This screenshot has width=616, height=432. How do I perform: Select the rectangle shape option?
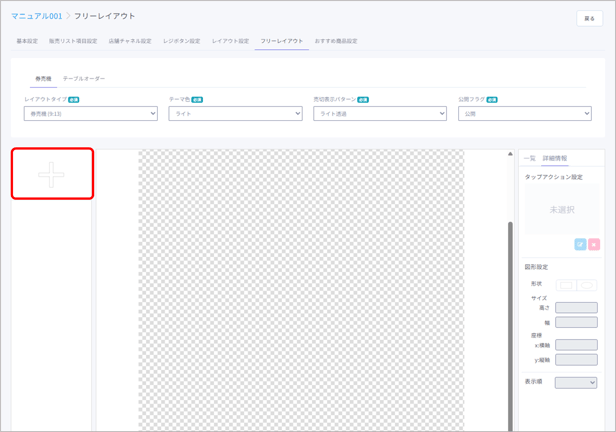pos(566,285)
